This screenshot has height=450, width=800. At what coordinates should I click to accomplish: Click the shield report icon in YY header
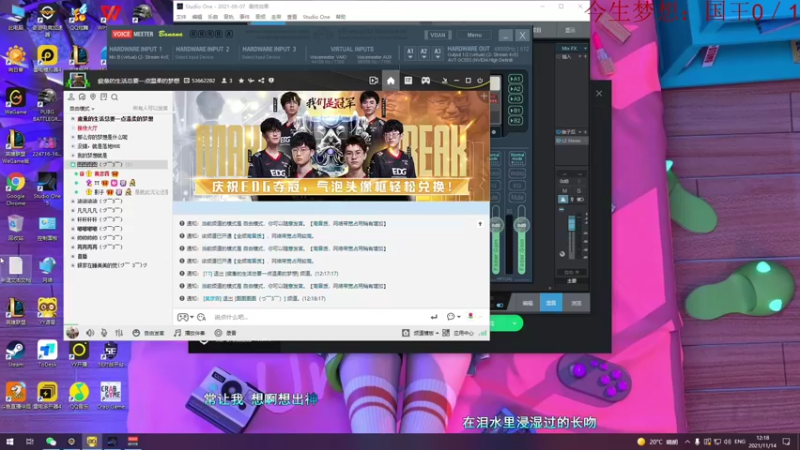tap(271, 81)
